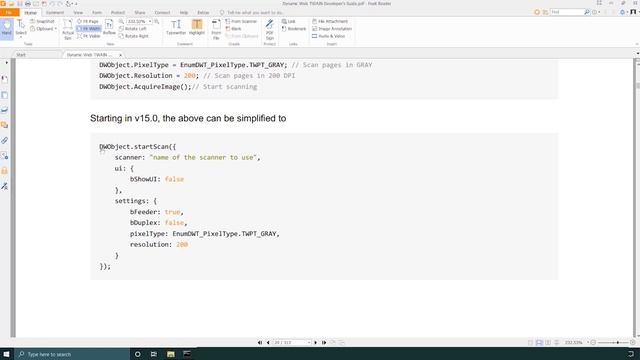Open the Protect ribbon tab
Image resolution: width=640 pixels, height=360 pixels.
[x=118, y=13]
